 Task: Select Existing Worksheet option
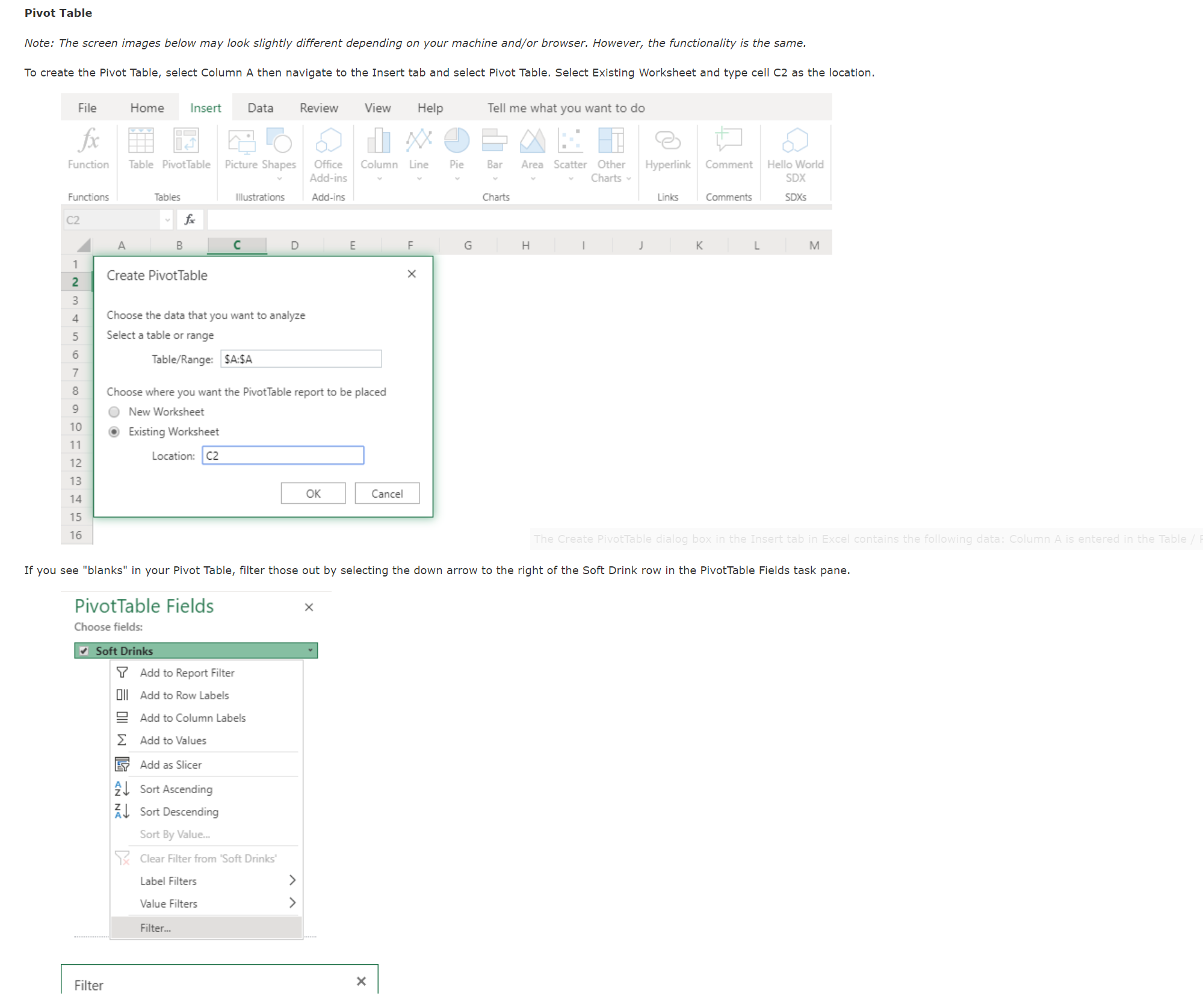[114, 431]
